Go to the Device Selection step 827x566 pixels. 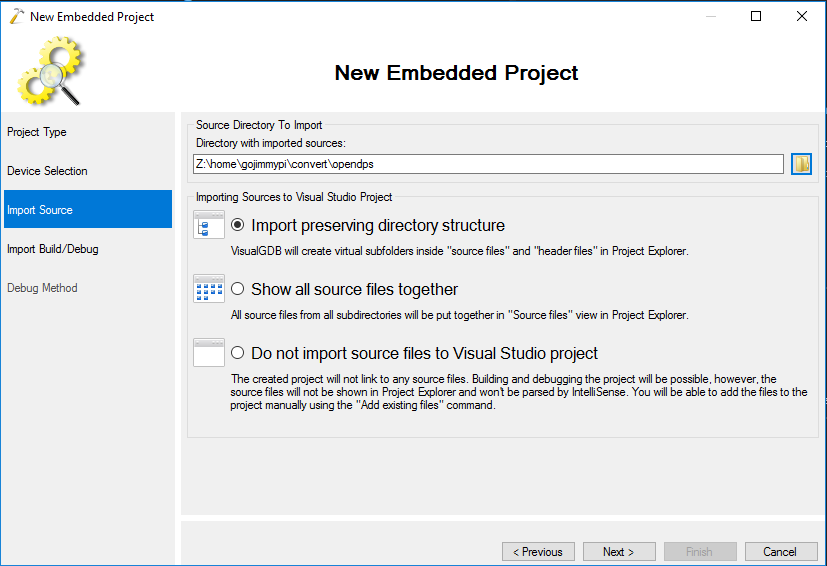click(88, 171)
